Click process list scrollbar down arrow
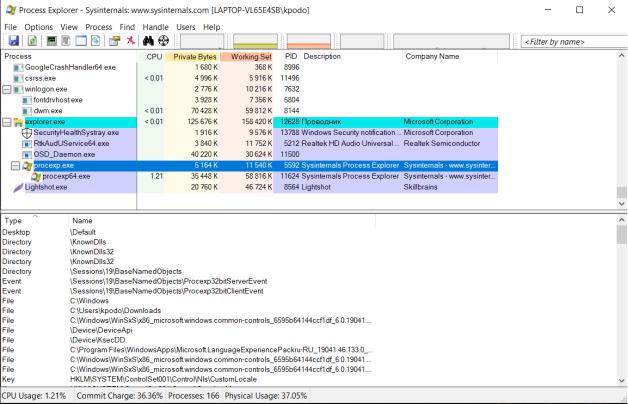The image size is (628, 404). point(622,204)
